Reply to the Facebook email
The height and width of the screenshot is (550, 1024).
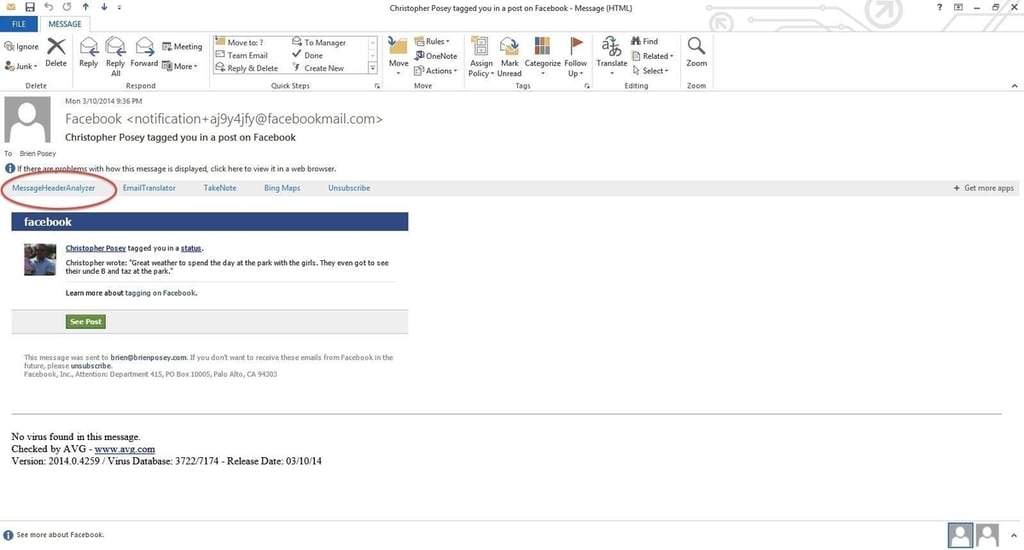coord(88,52)
